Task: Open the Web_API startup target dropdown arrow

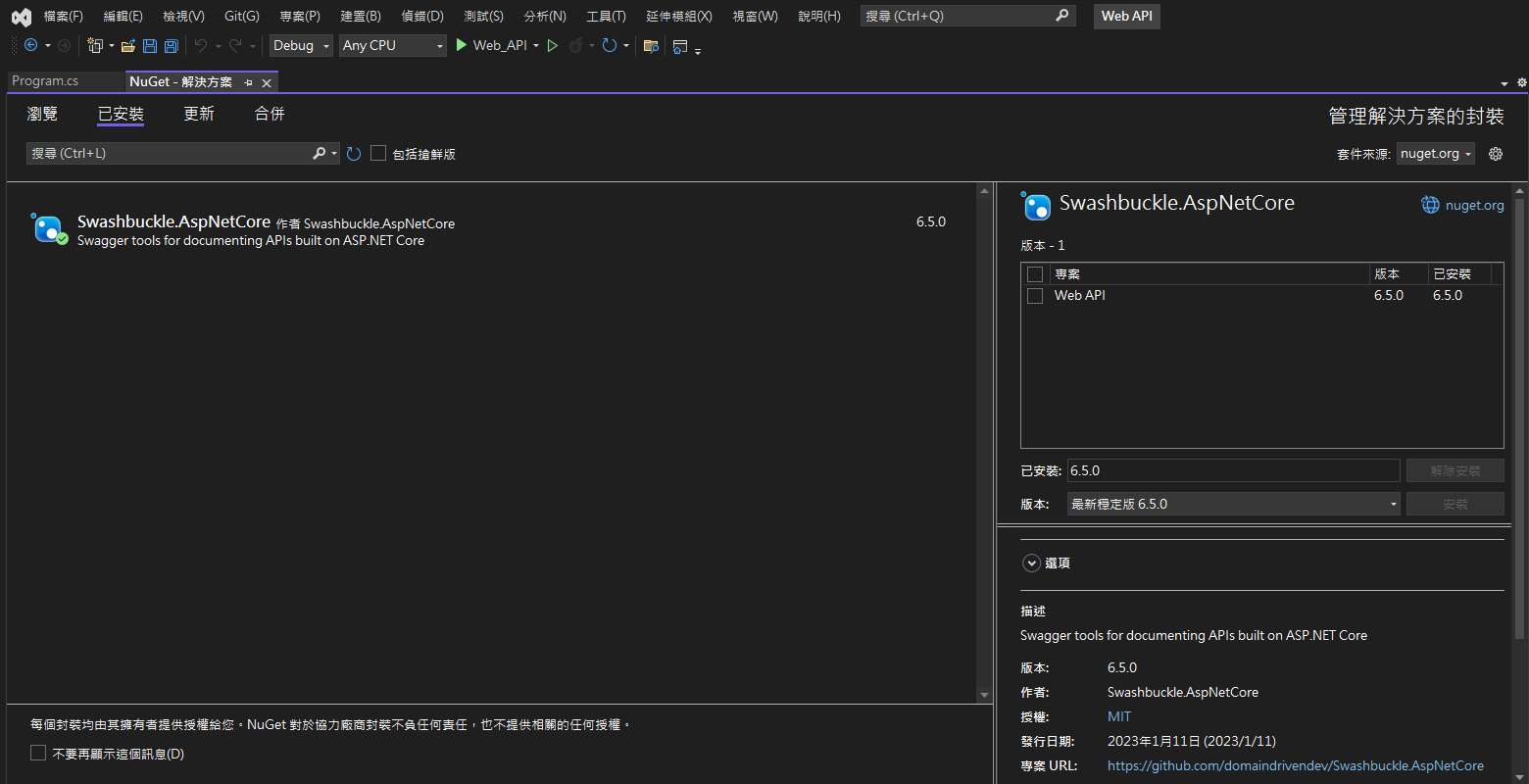Action: point(536,46)
